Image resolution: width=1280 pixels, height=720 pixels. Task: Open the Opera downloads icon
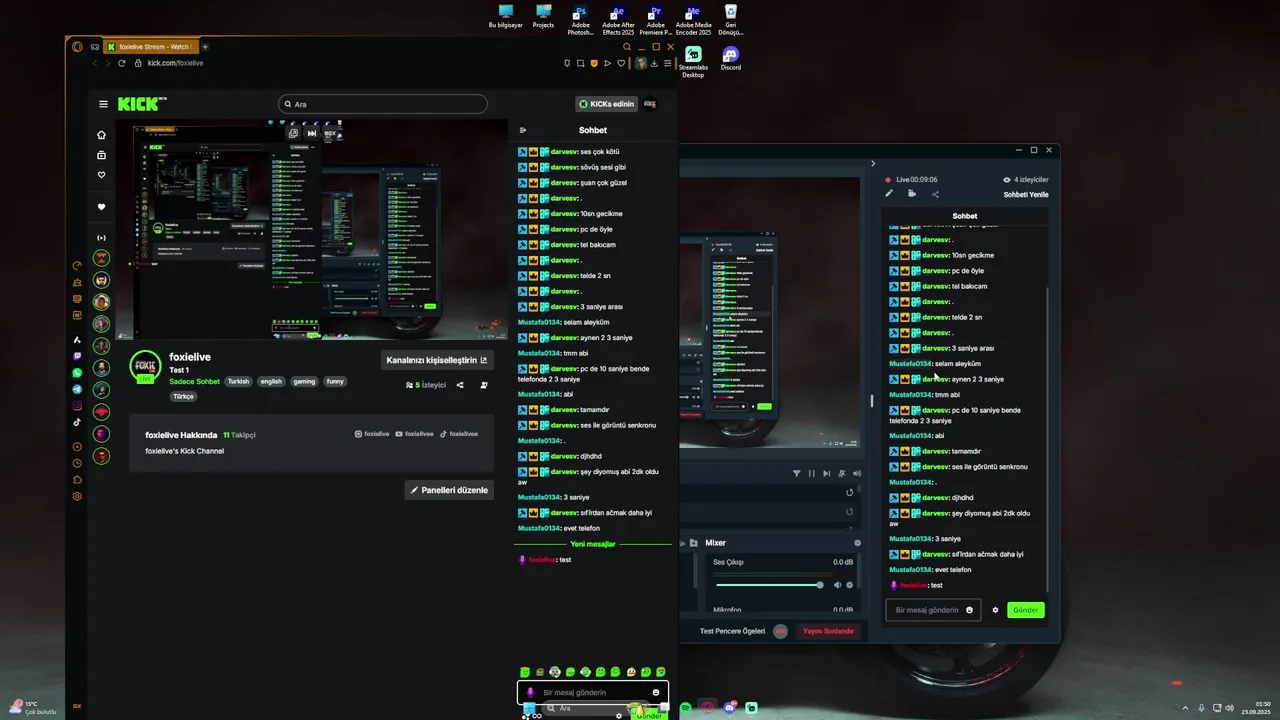pos(654,63)
